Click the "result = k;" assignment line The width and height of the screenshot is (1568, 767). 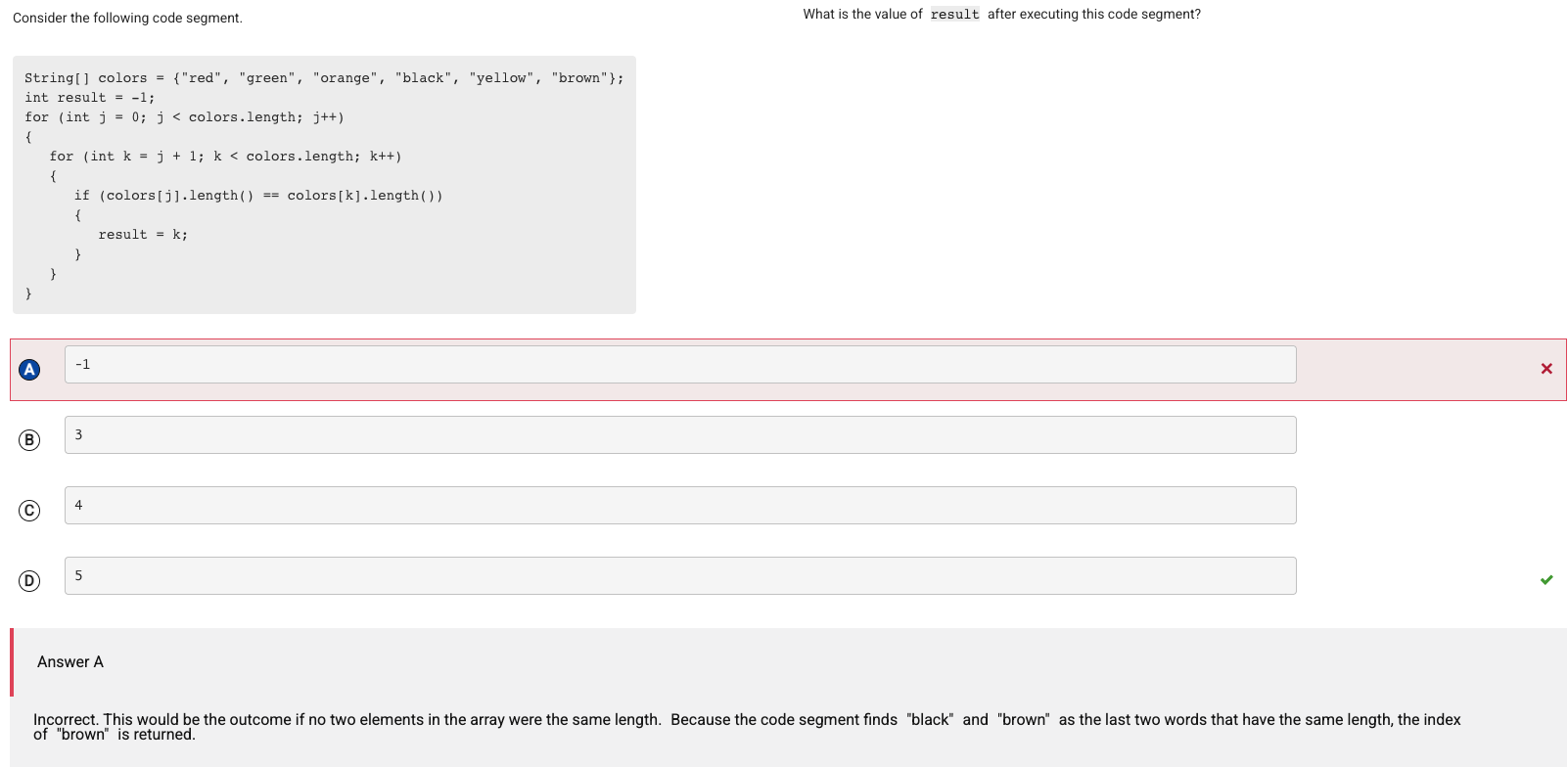(x=143, y=235)
